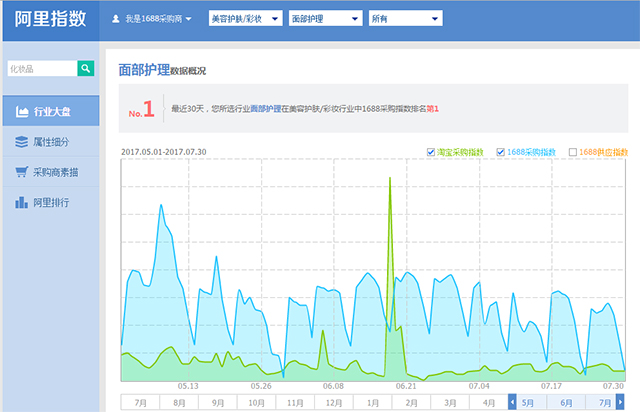
Task: Open the 所有 dropdown
Action: [x=405, y=18]
